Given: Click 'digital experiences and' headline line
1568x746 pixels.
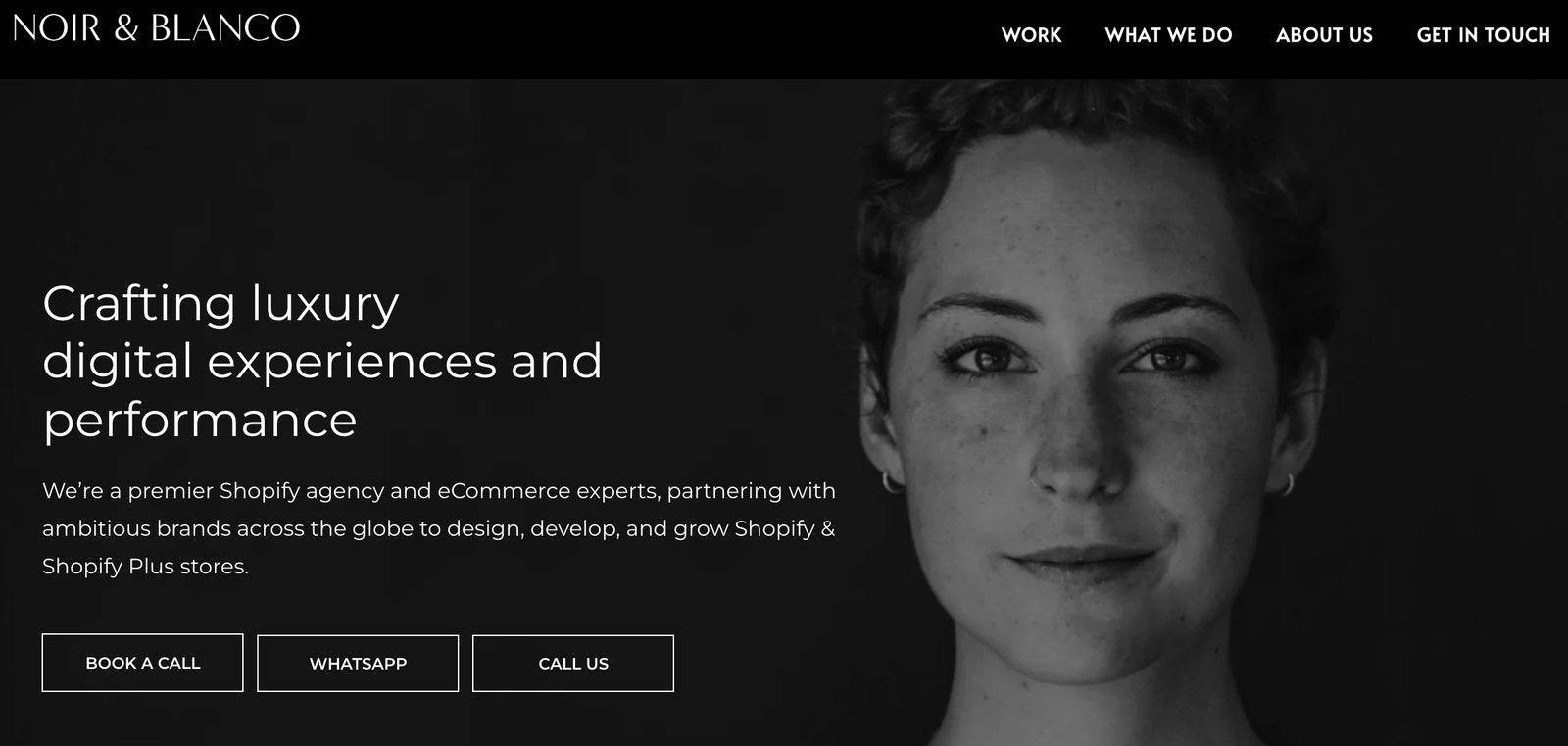Looking at the screenshot, I should tap(322, 362).
